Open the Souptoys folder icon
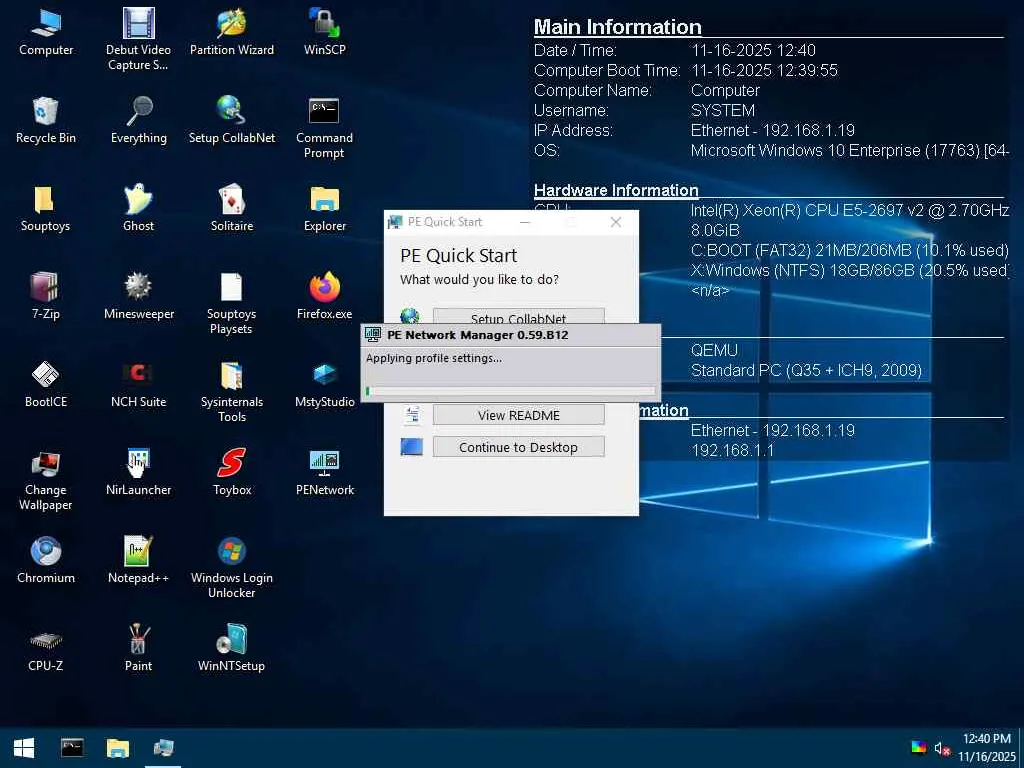1024x768 pixels. pyautogui.click(x=46, y=208)
